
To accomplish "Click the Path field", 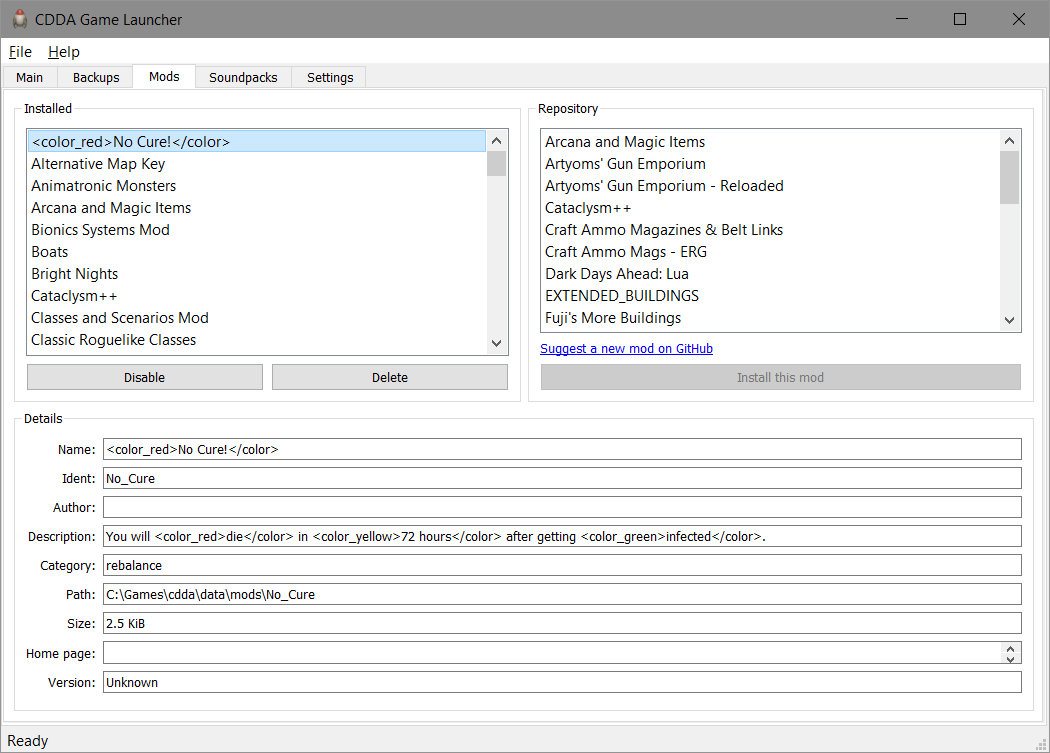I will (562, 594).
